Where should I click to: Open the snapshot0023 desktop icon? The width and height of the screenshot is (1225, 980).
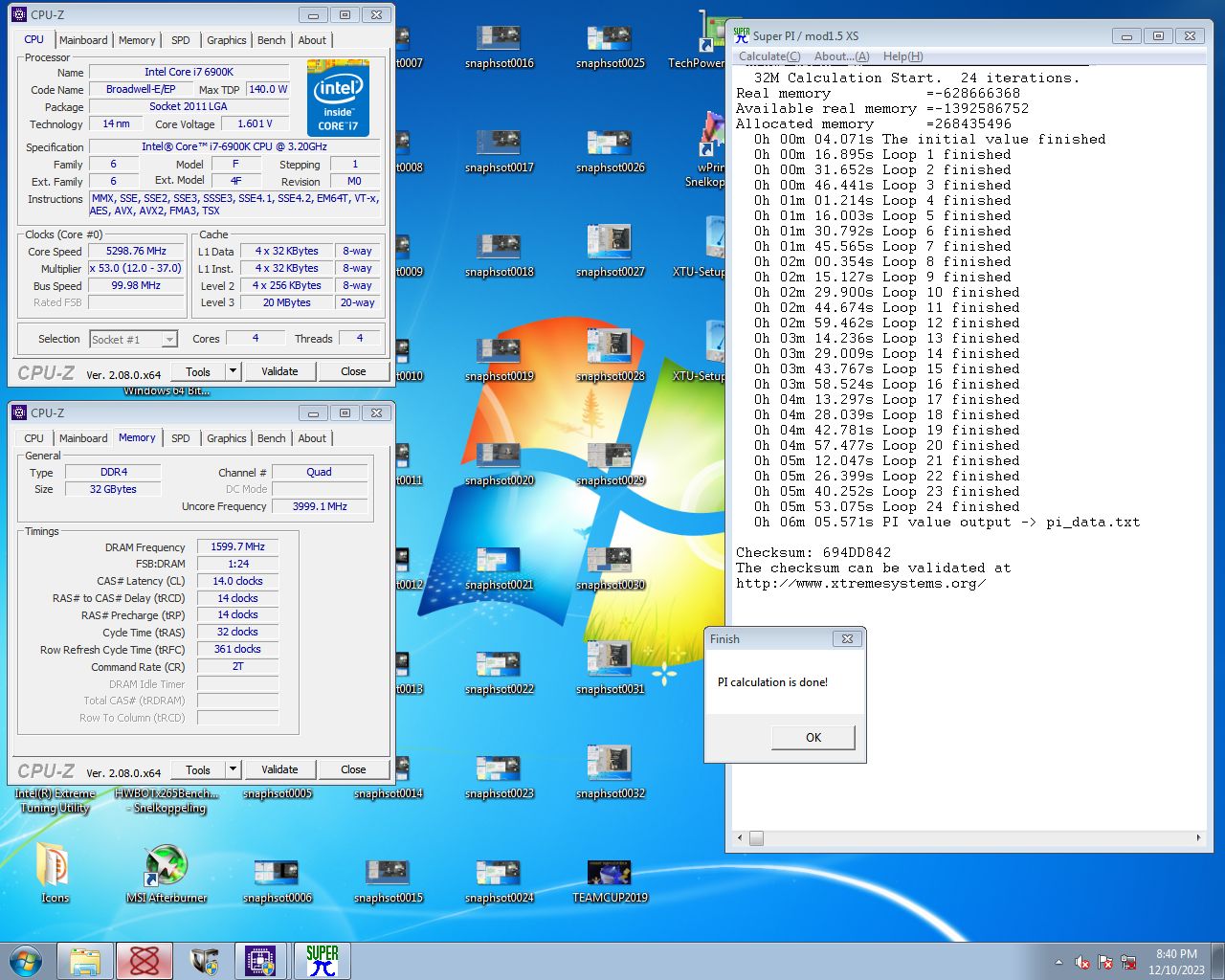click(499, 777)
